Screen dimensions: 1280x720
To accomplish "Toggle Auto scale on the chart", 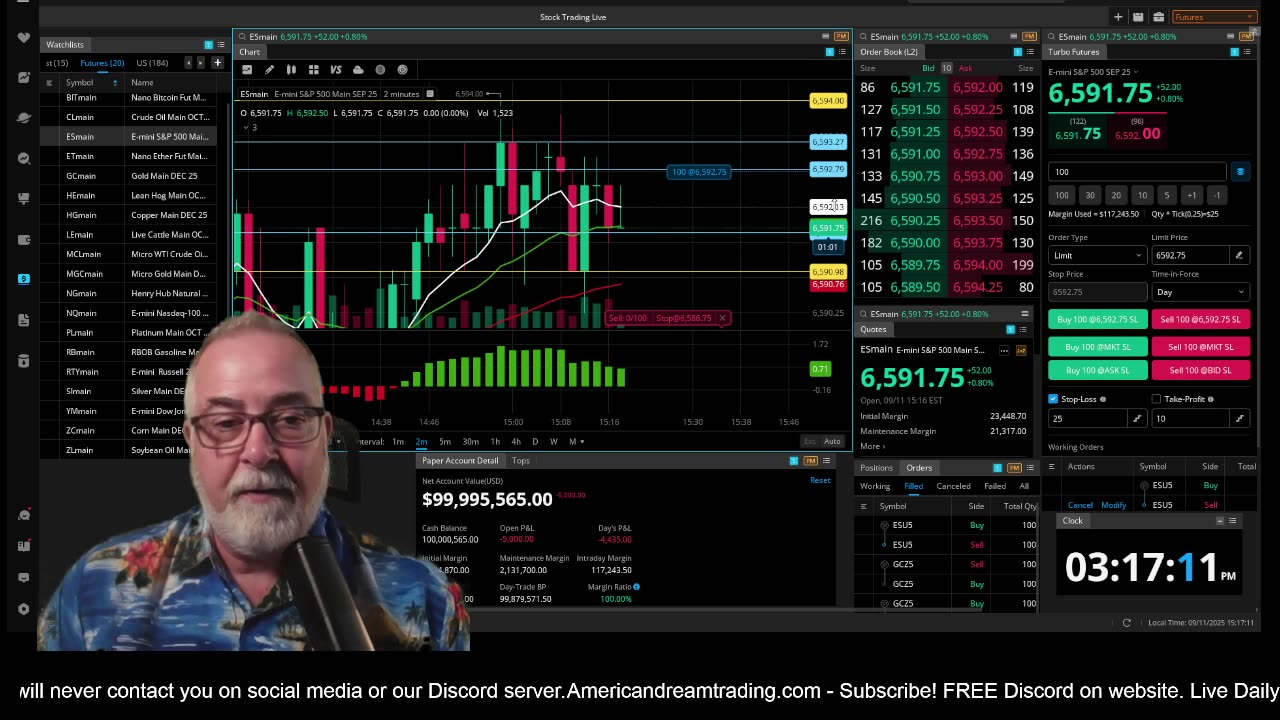I will coord(832,442).
